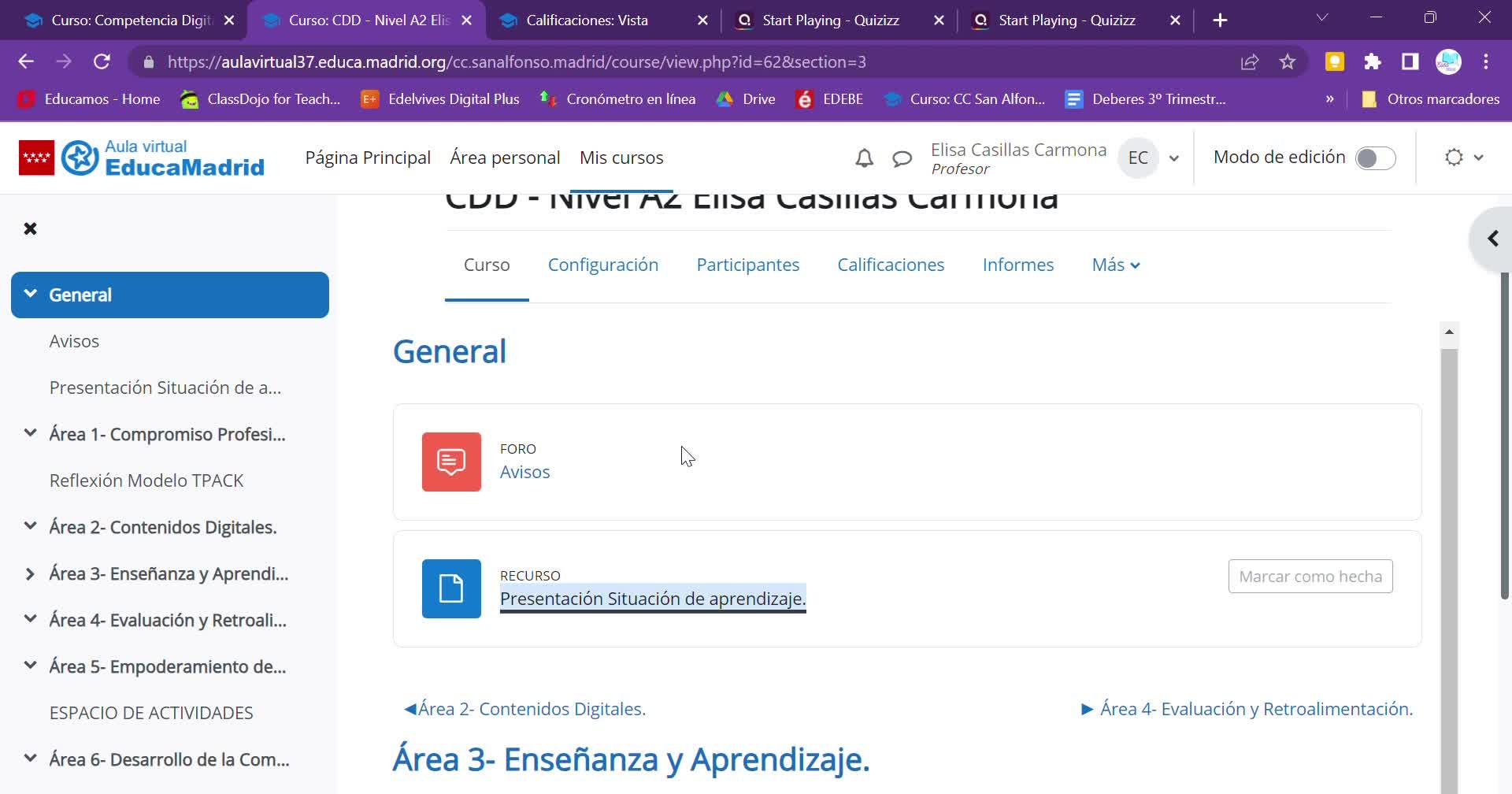Screen dimensions: 1512x794
Task: Collapse the General section in sidebar
Action: click(30, 294)
